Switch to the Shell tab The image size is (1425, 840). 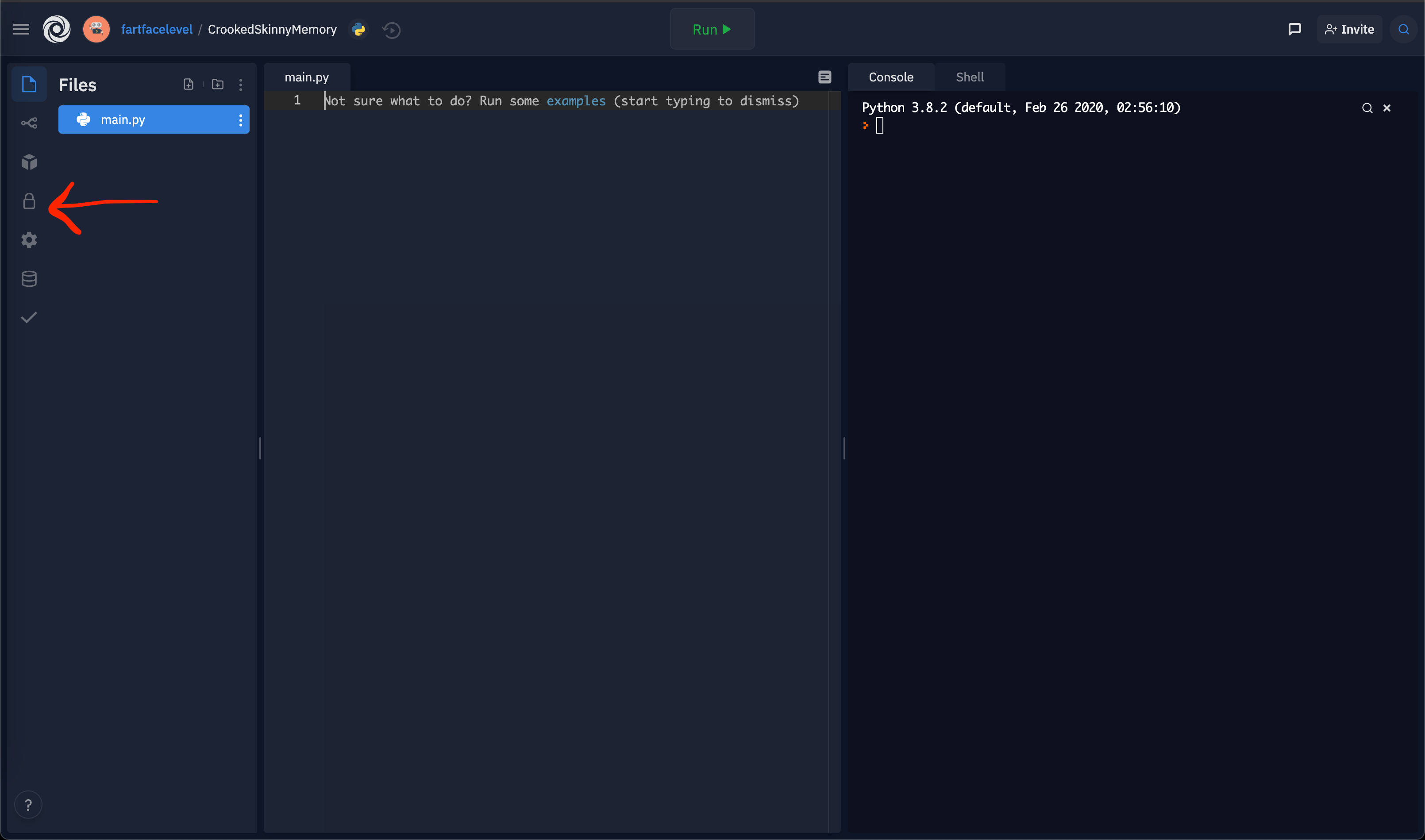coord(970,77)
